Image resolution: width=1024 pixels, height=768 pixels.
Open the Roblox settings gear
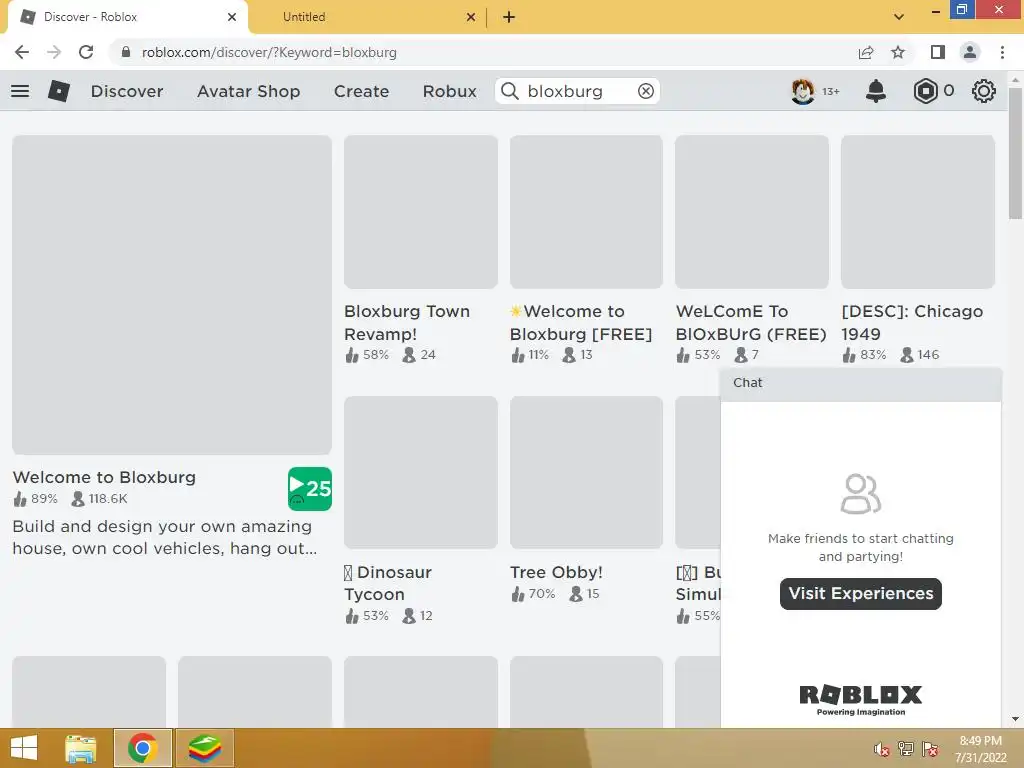coord(984,91)
